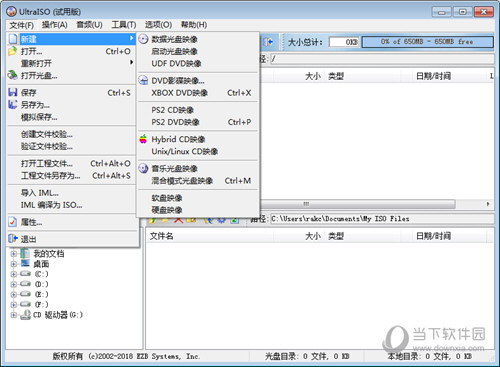Open the 工具(T) menu
Image resolution: width=500 pixels, height=367 pixels.
click(124, 25)
